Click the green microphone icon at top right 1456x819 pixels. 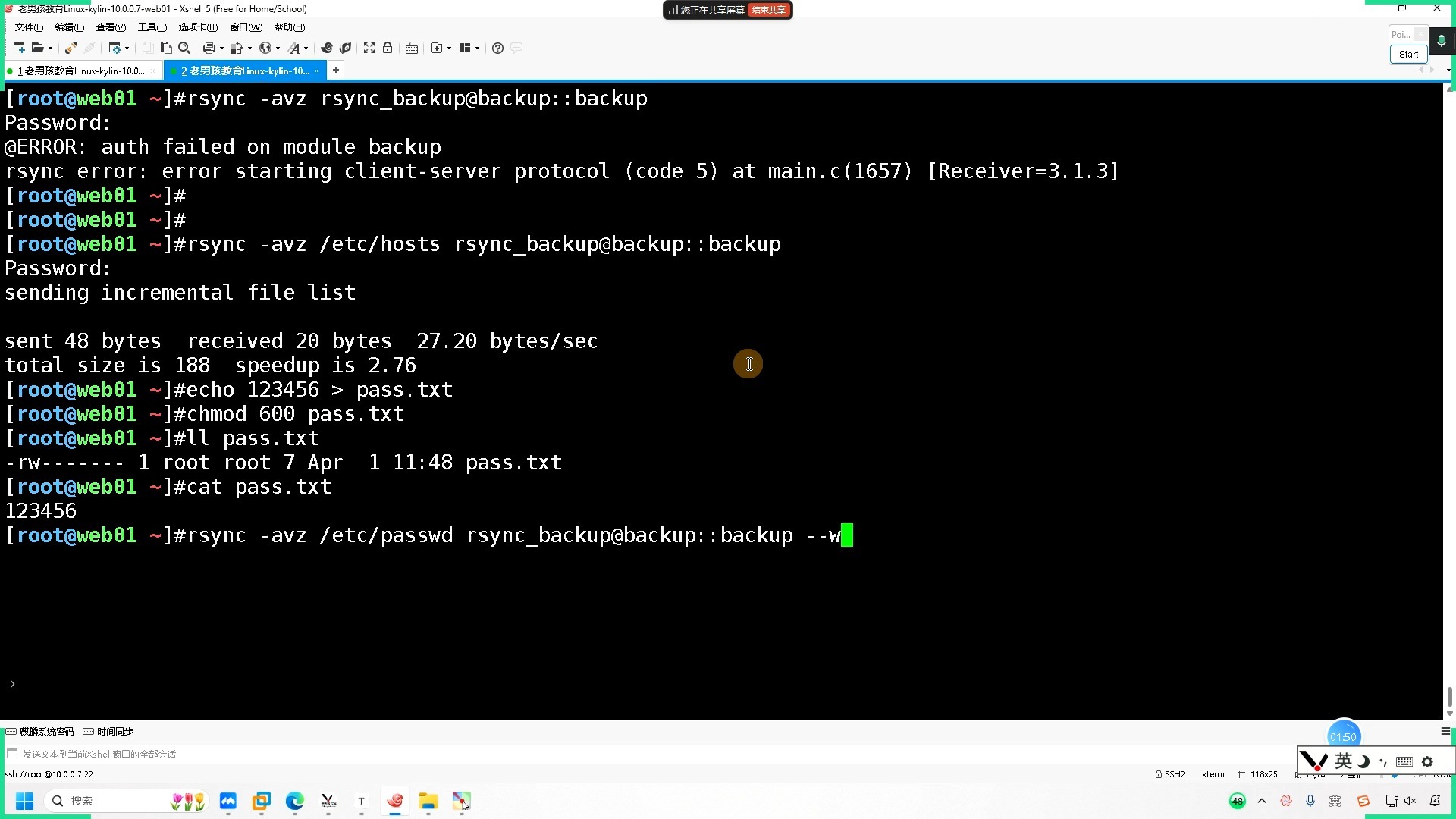tap(1441, 41)
